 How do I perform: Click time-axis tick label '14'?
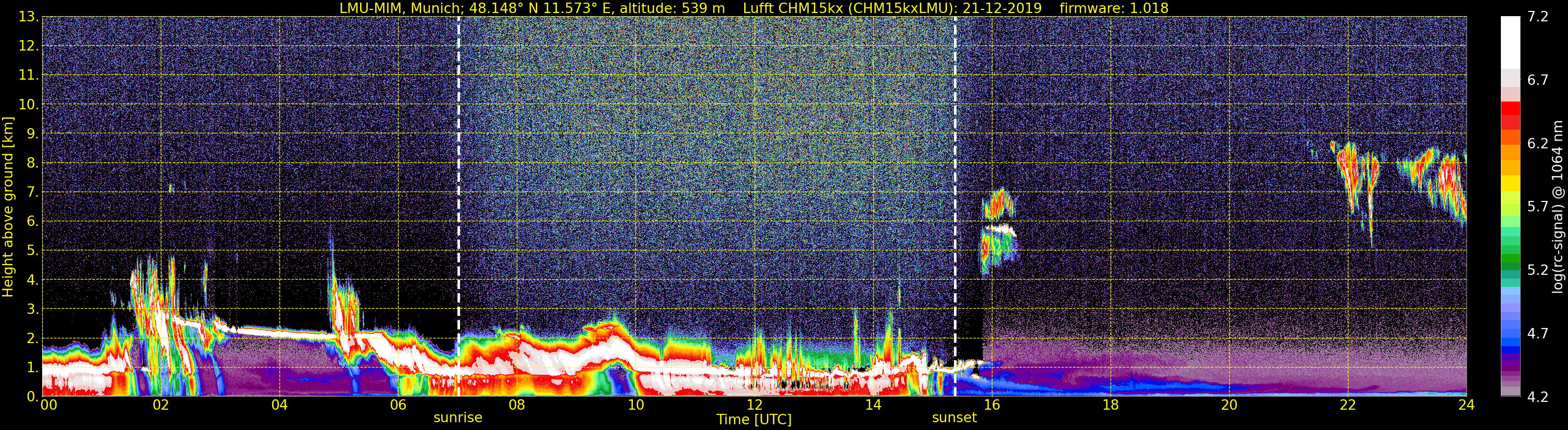pos(873,406)
